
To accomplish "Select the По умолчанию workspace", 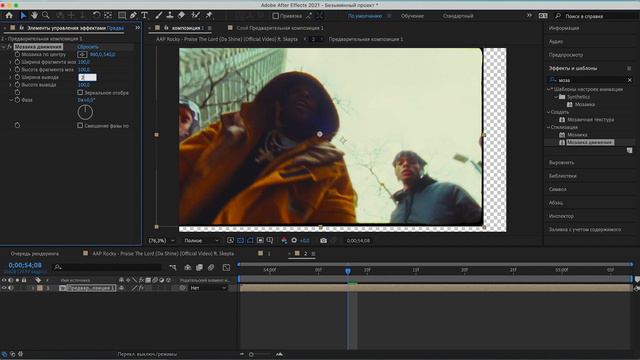I will click(364, 16).
